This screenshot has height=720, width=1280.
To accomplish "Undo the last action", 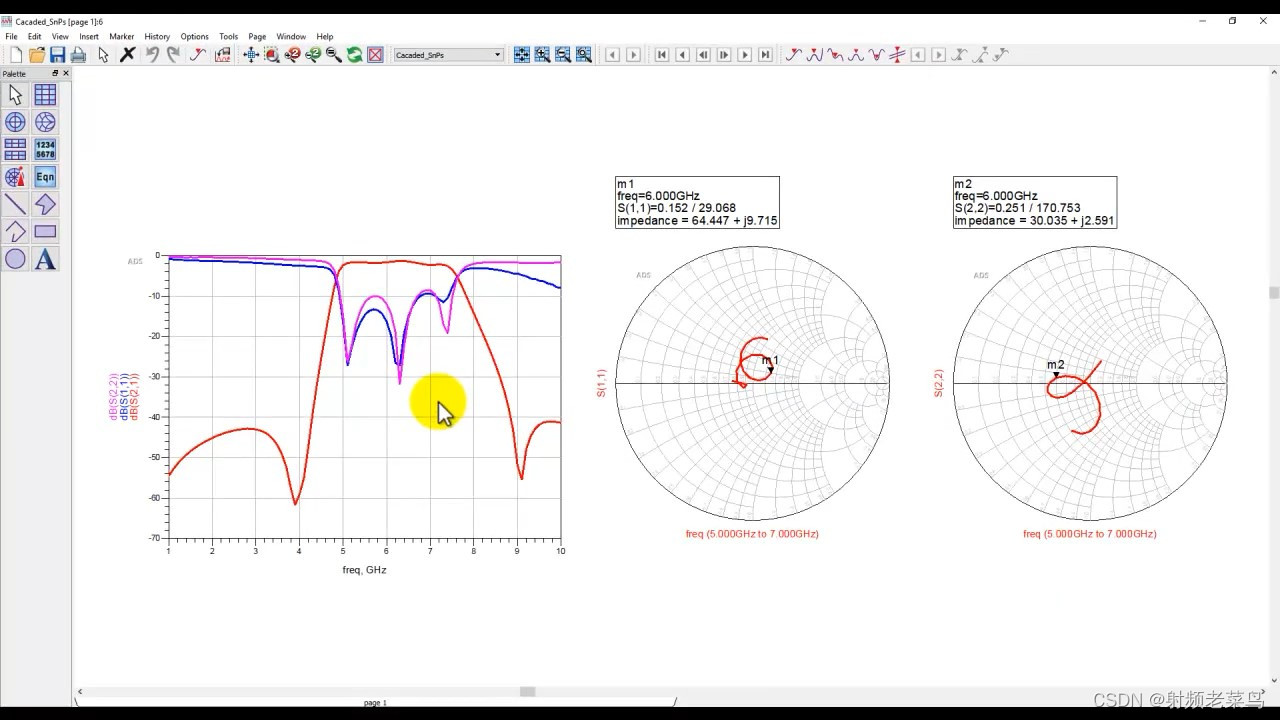I will tap(152, 55).
